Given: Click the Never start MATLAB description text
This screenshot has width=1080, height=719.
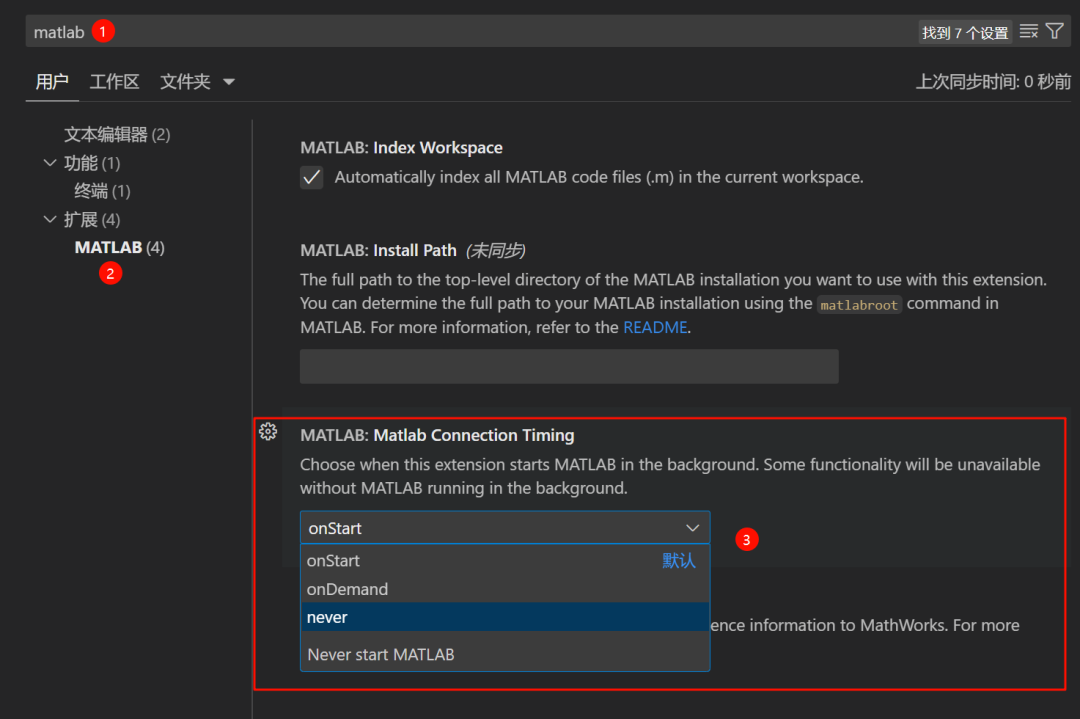Looking at the screenshot, I should [x=381, y=655].
